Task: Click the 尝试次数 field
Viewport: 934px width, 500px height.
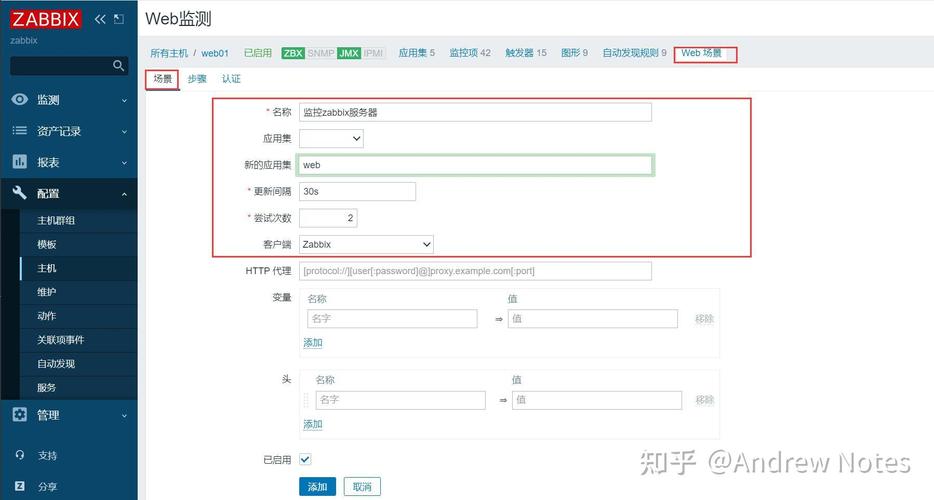Action: point(328,218)
